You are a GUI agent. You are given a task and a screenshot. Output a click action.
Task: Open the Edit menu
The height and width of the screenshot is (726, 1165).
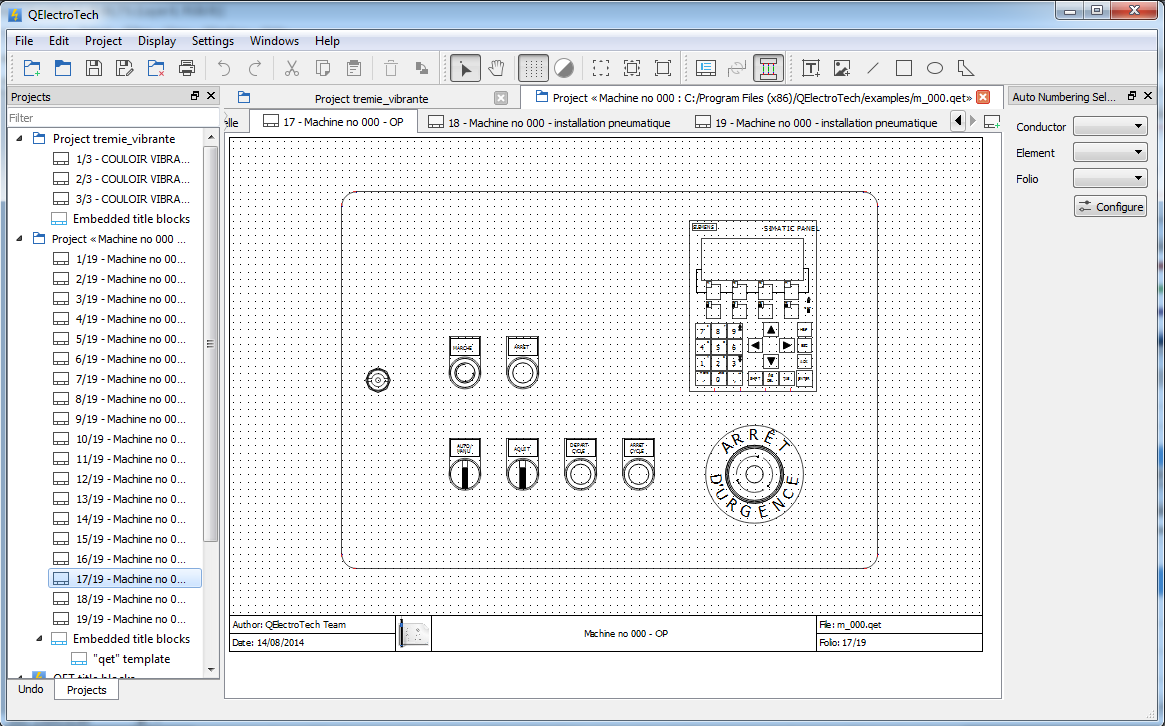tap(59, 41)
